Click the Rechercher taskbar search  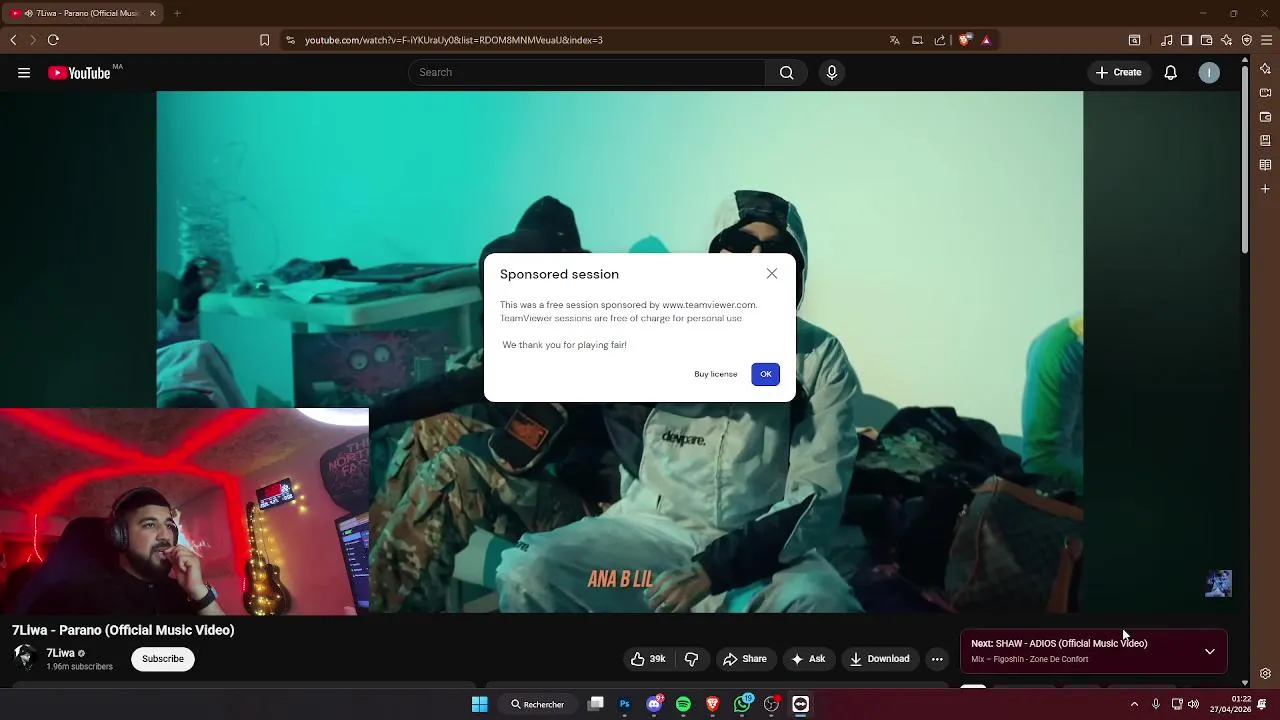pyautogui.click(x=538, y=704)
